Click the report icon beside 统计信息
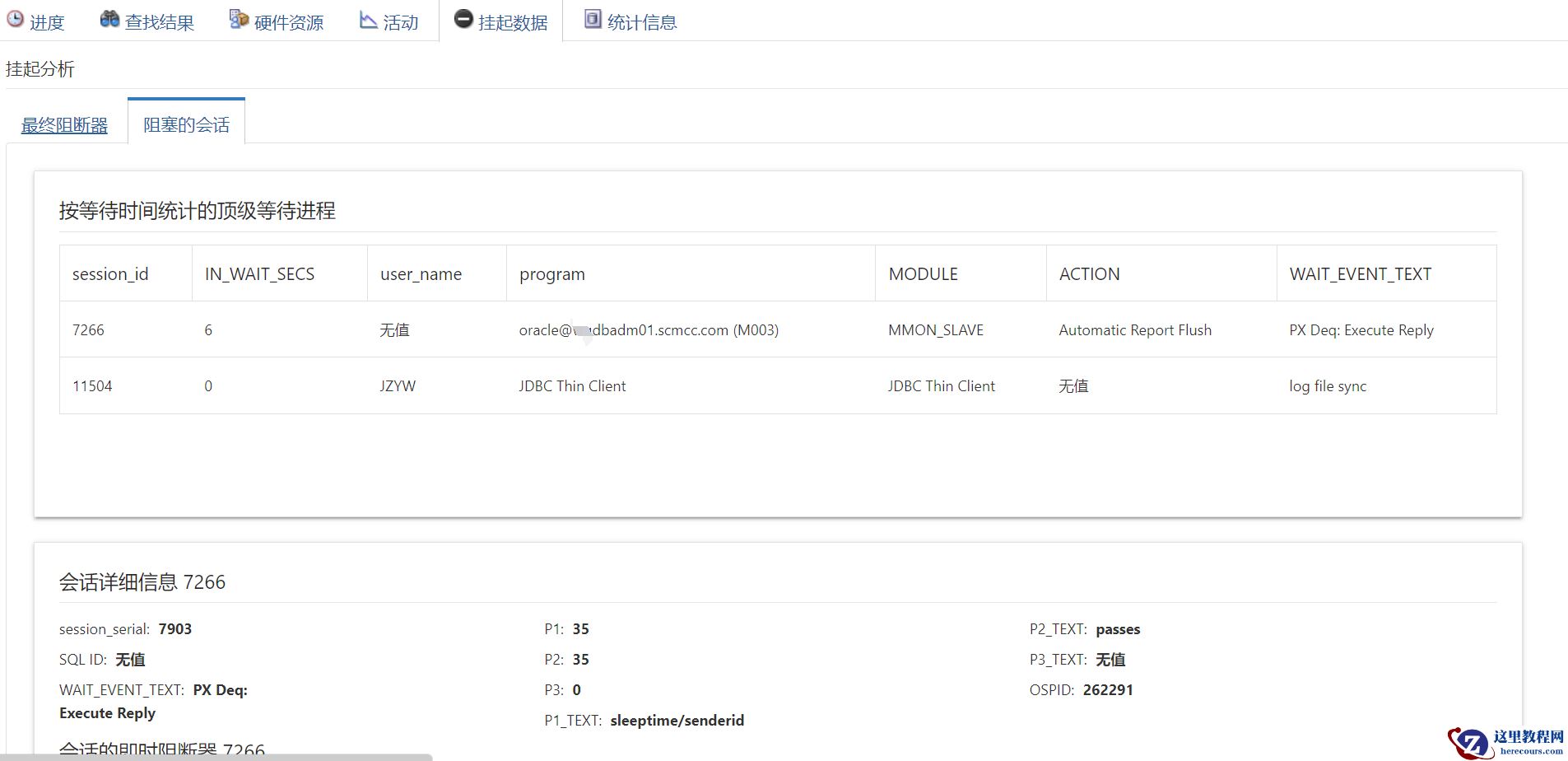 [x=593, y=19]
